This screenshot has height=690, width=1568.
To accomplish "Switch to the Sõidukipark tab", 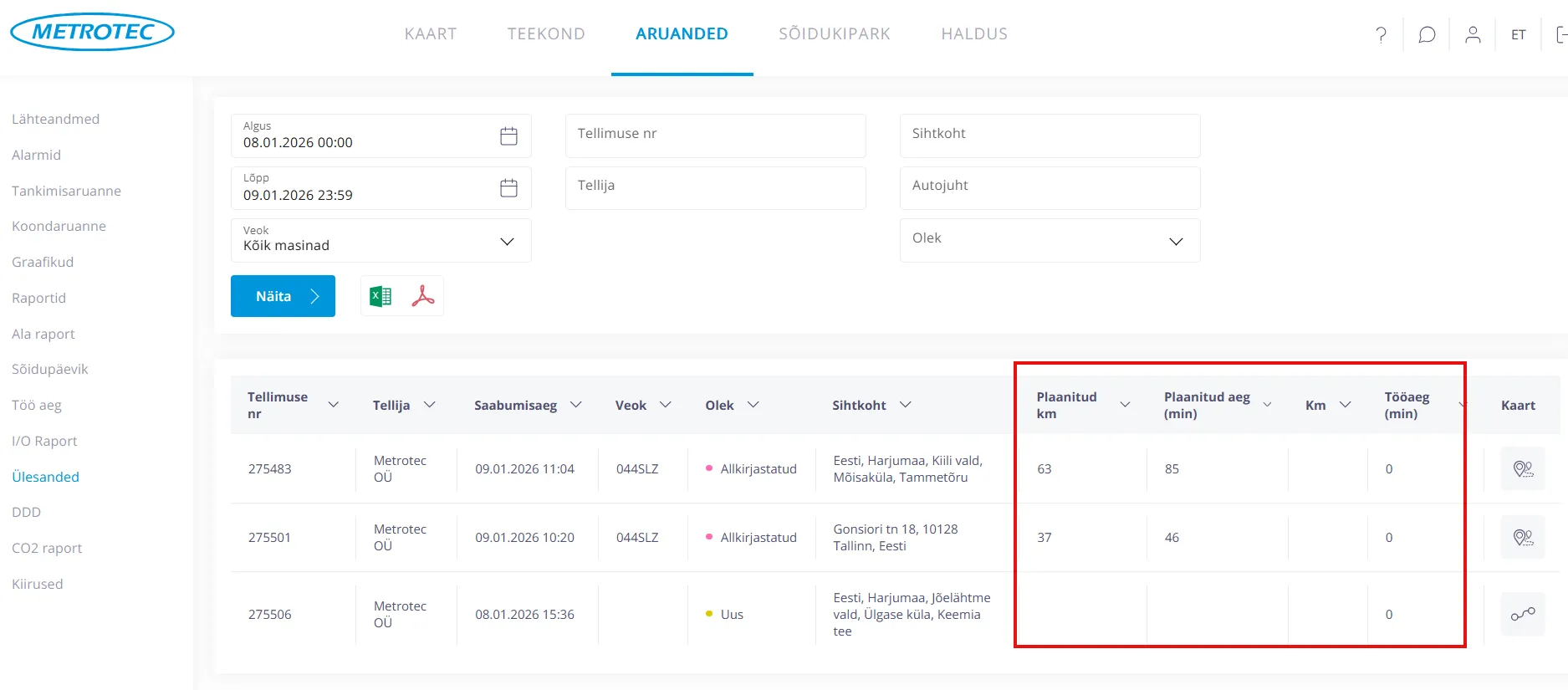I will [834, 34].
